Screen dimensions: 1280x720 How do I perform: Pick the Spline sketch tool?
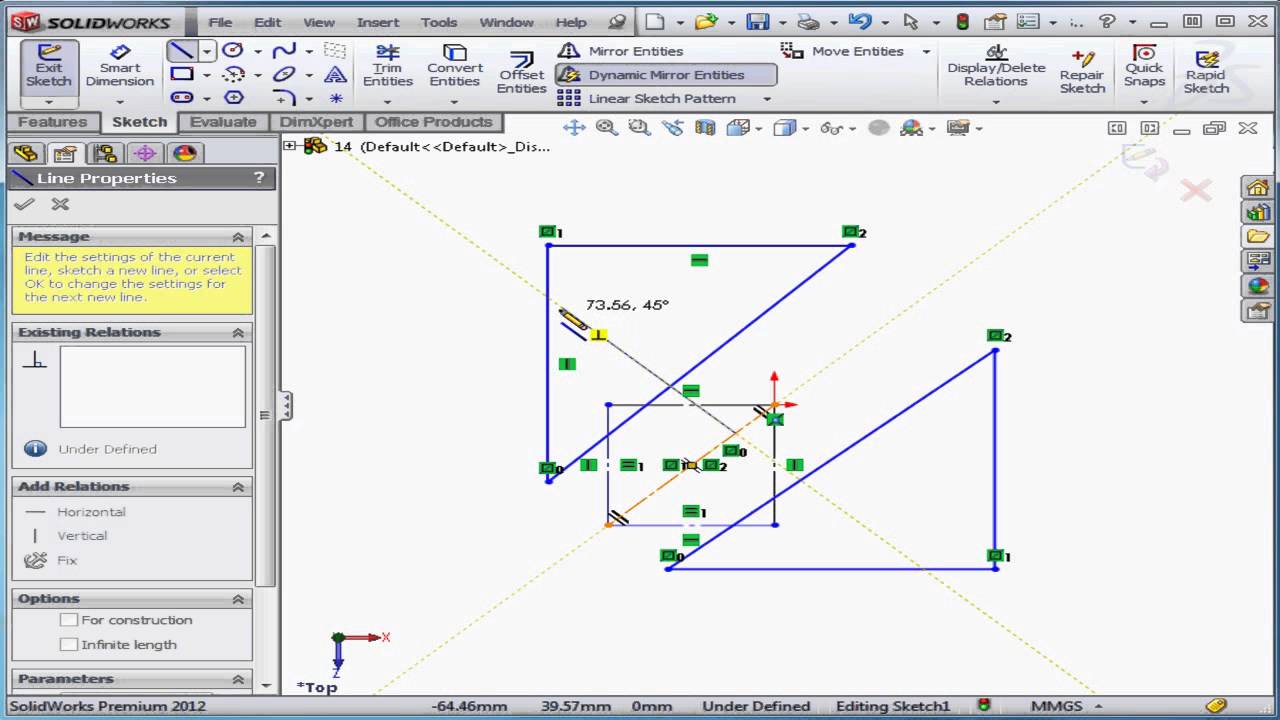pos(284,50)
